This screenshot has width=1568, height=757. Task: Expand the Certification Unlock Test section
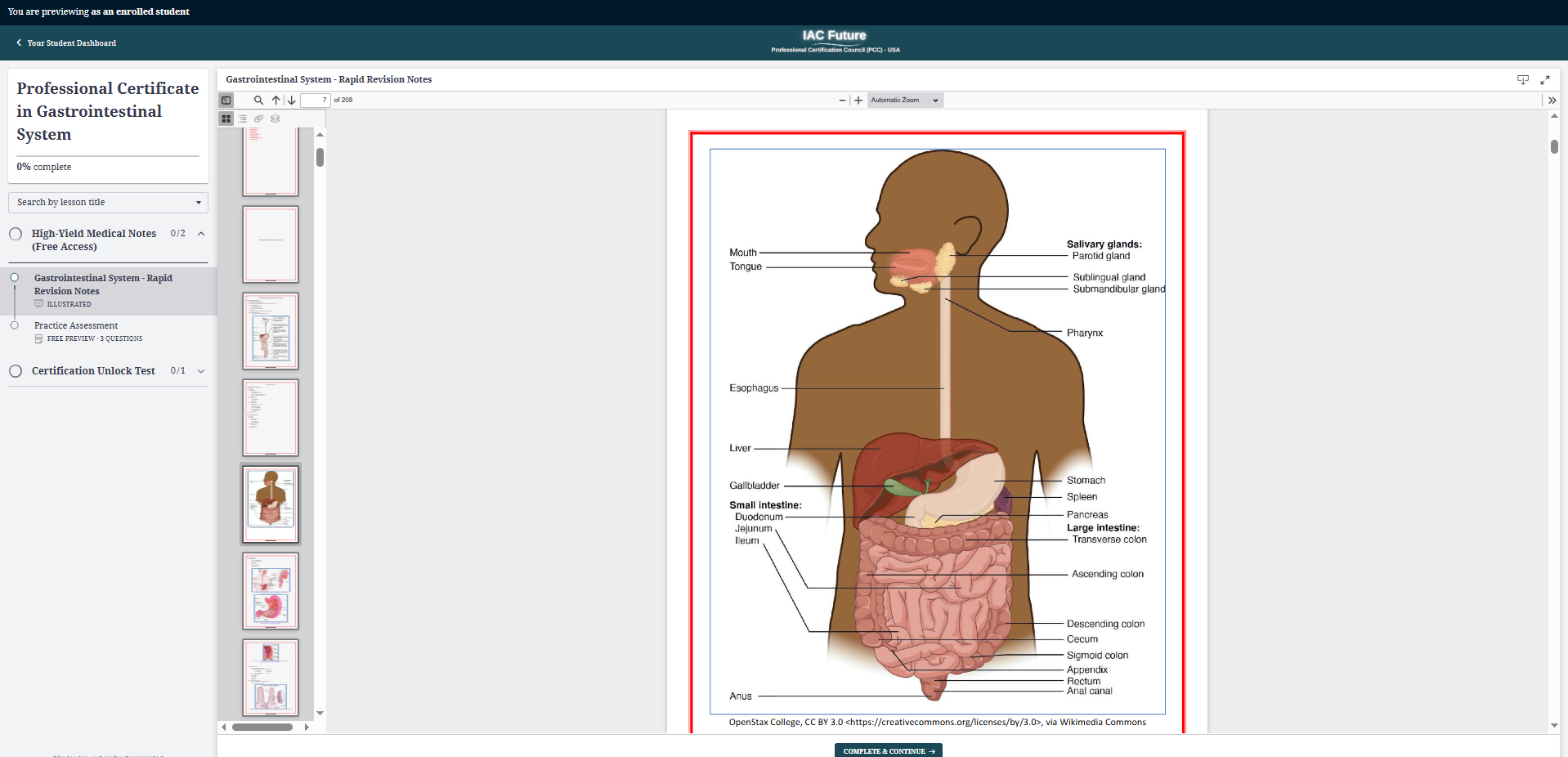coord(201,371)
